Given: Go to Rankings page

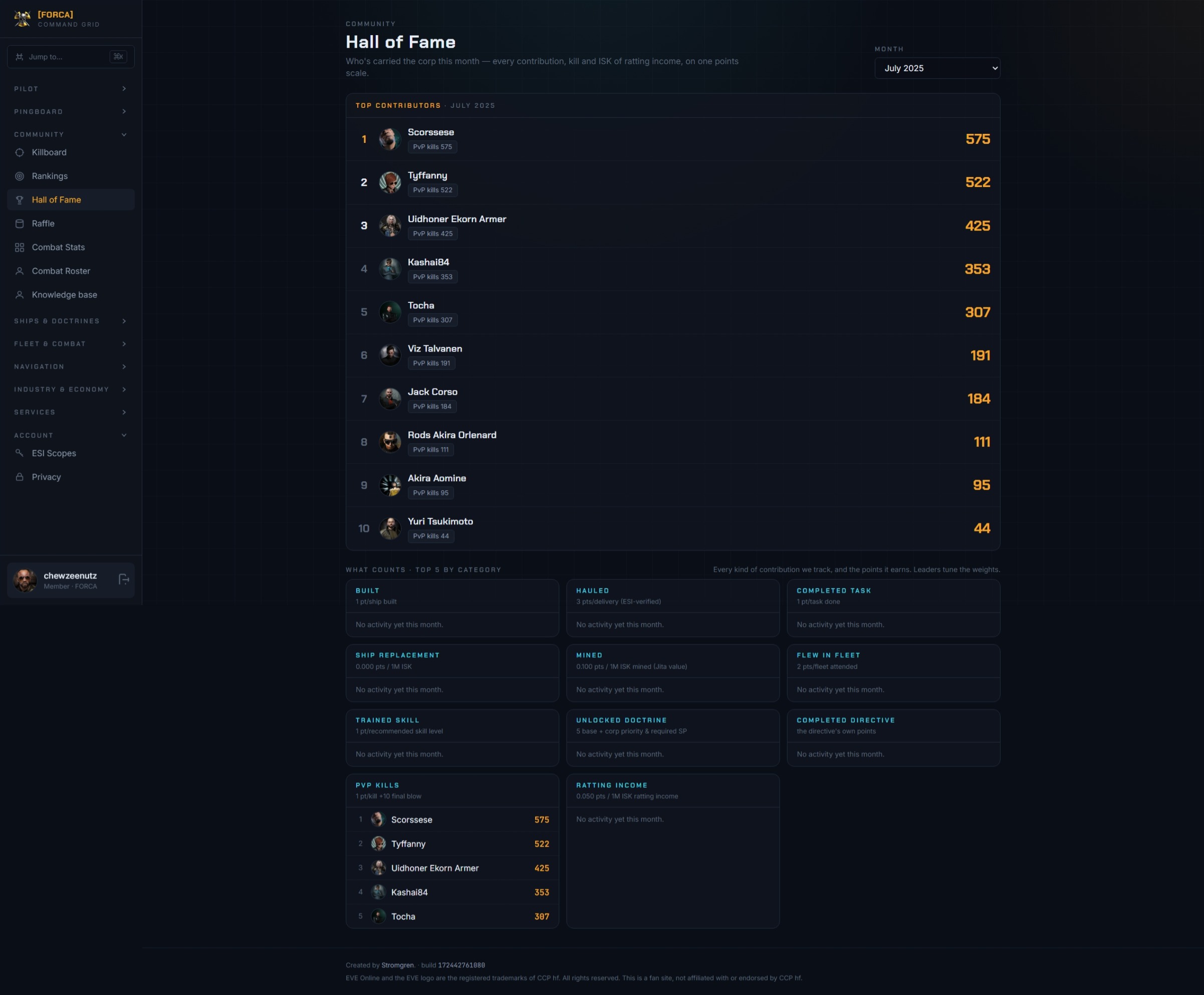Looking at the screenshot, I should coord(71,176).
